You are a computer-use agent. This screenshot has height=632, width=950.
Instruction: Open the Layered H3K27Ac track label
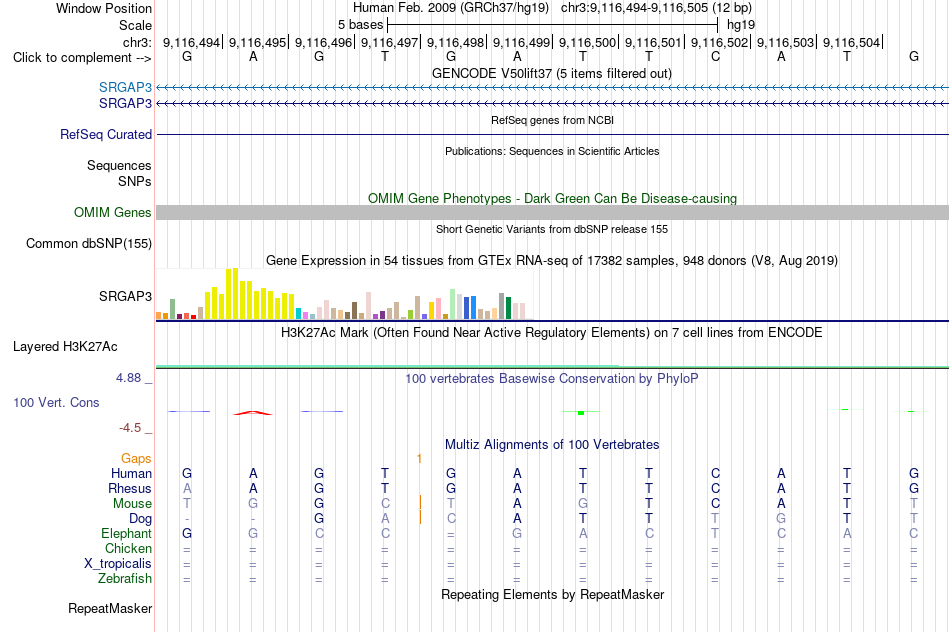pyautogui.click(x=65, y=347)
